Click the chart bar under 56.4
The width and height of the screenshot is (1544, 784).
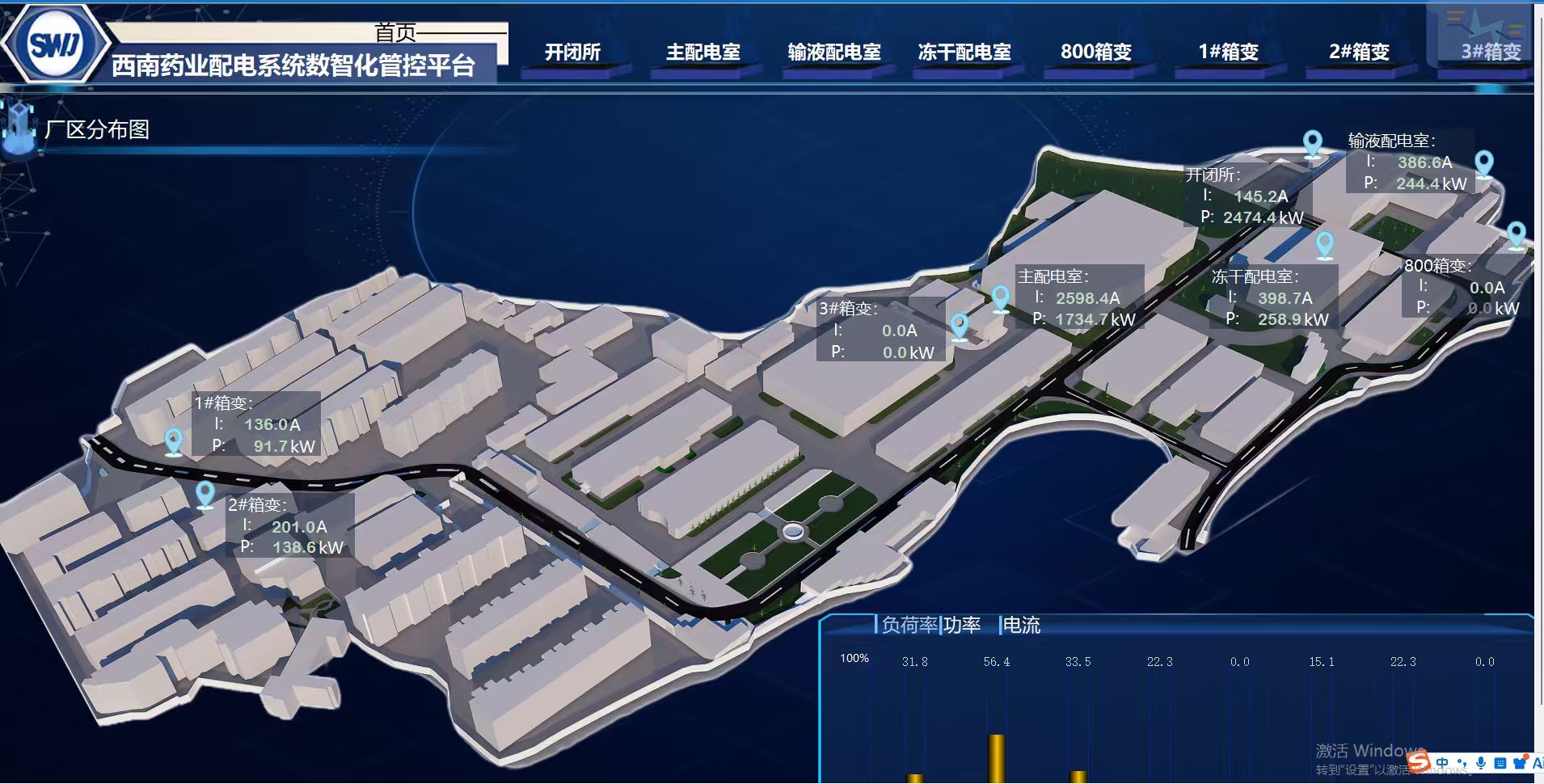click(x=997, y=759)
